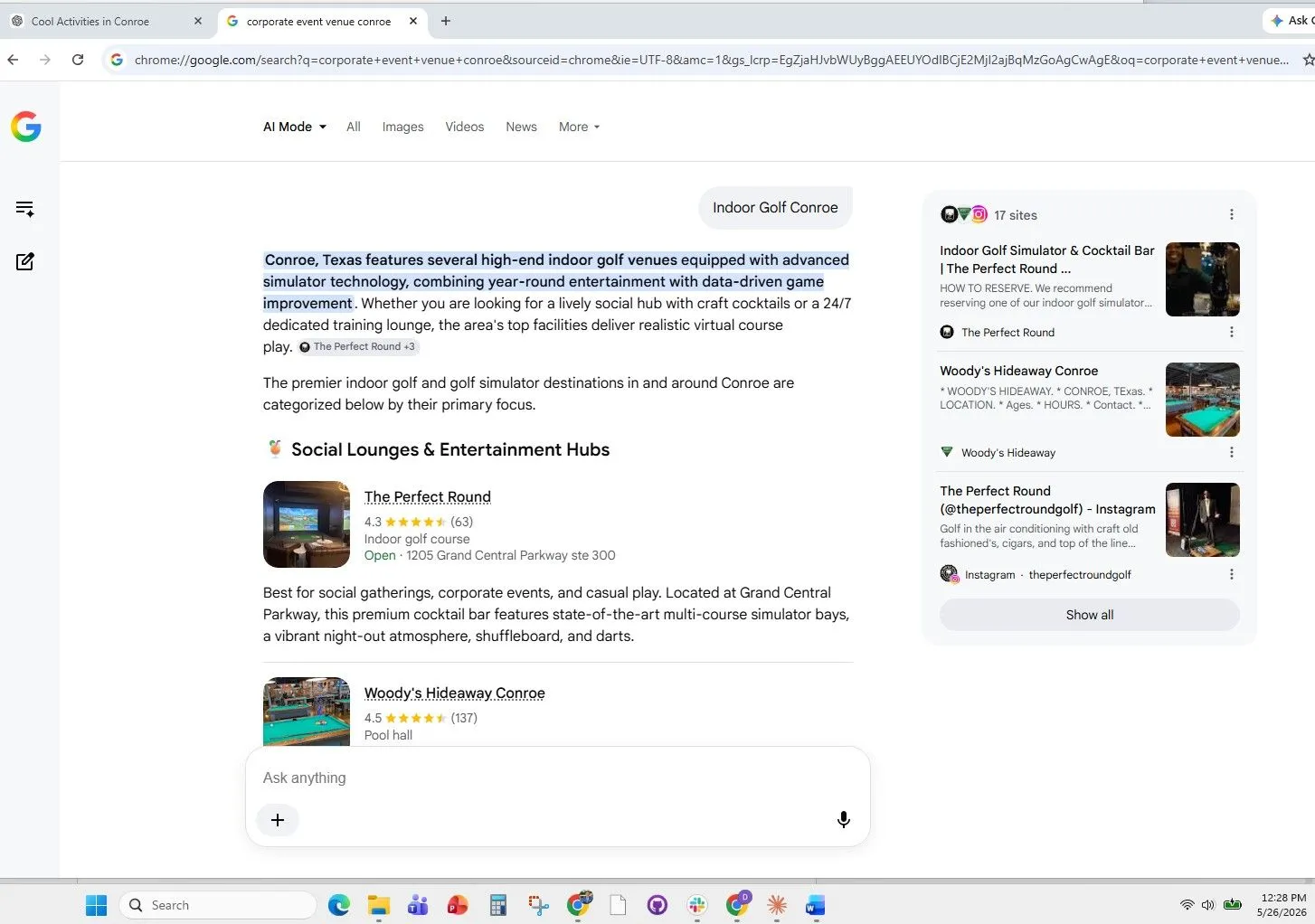This screenshot has height=924, width=1315.
Task: Open 'Indoor Golf Simulator & Cocktail Bar' source link
Action: click(1047, 259)
